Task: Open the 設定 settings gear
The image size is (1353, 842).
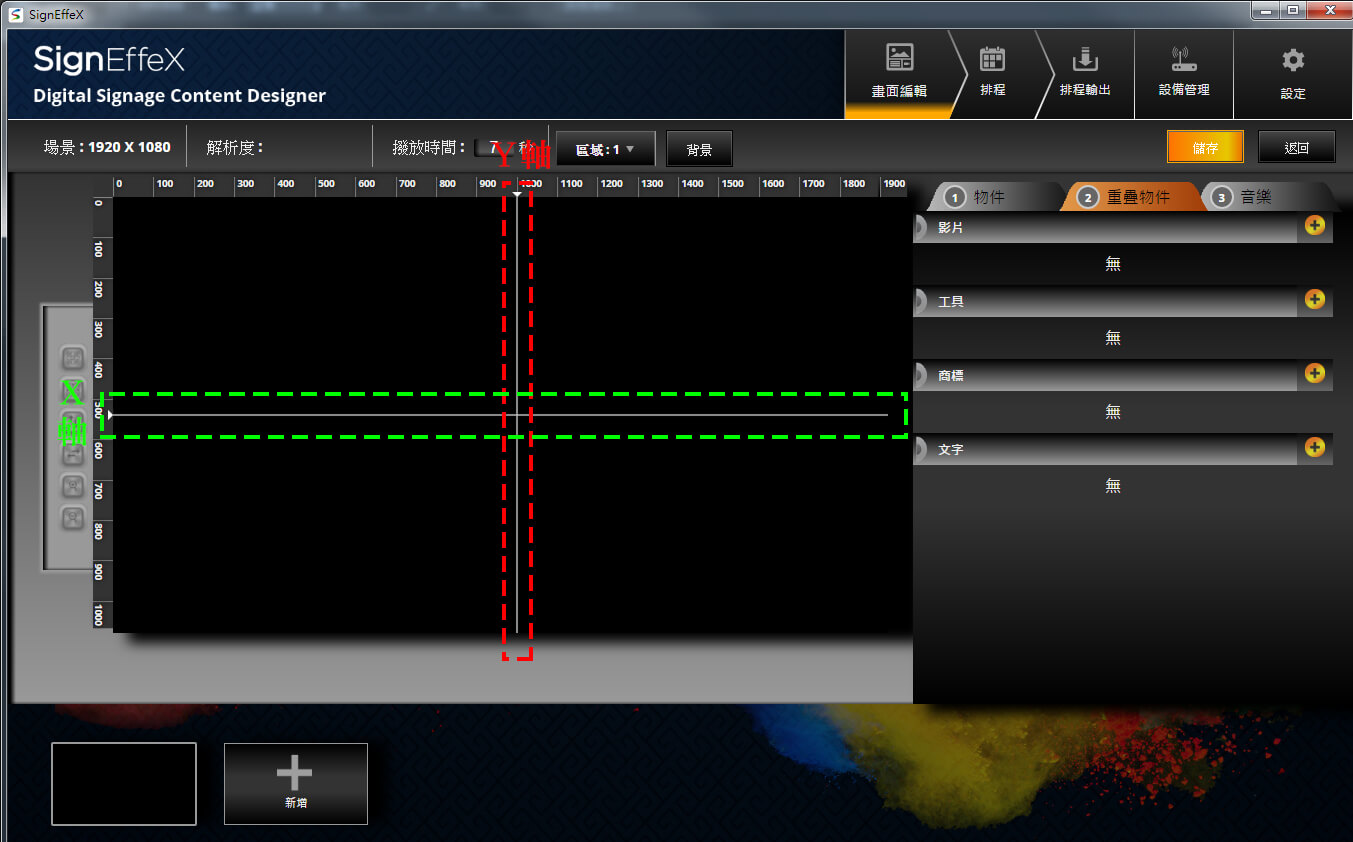Action: [x=1293, y=72]
